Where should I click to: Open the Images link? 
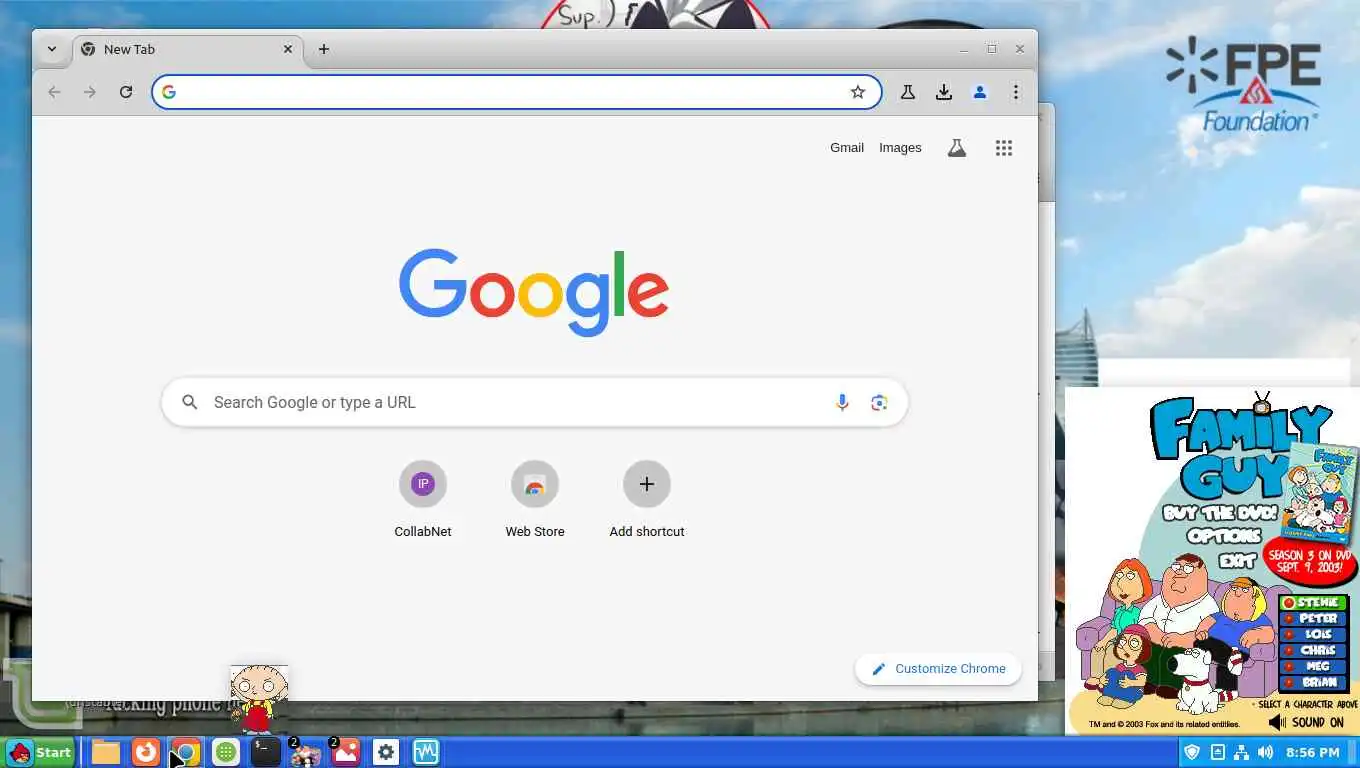[x=900, y=148]
